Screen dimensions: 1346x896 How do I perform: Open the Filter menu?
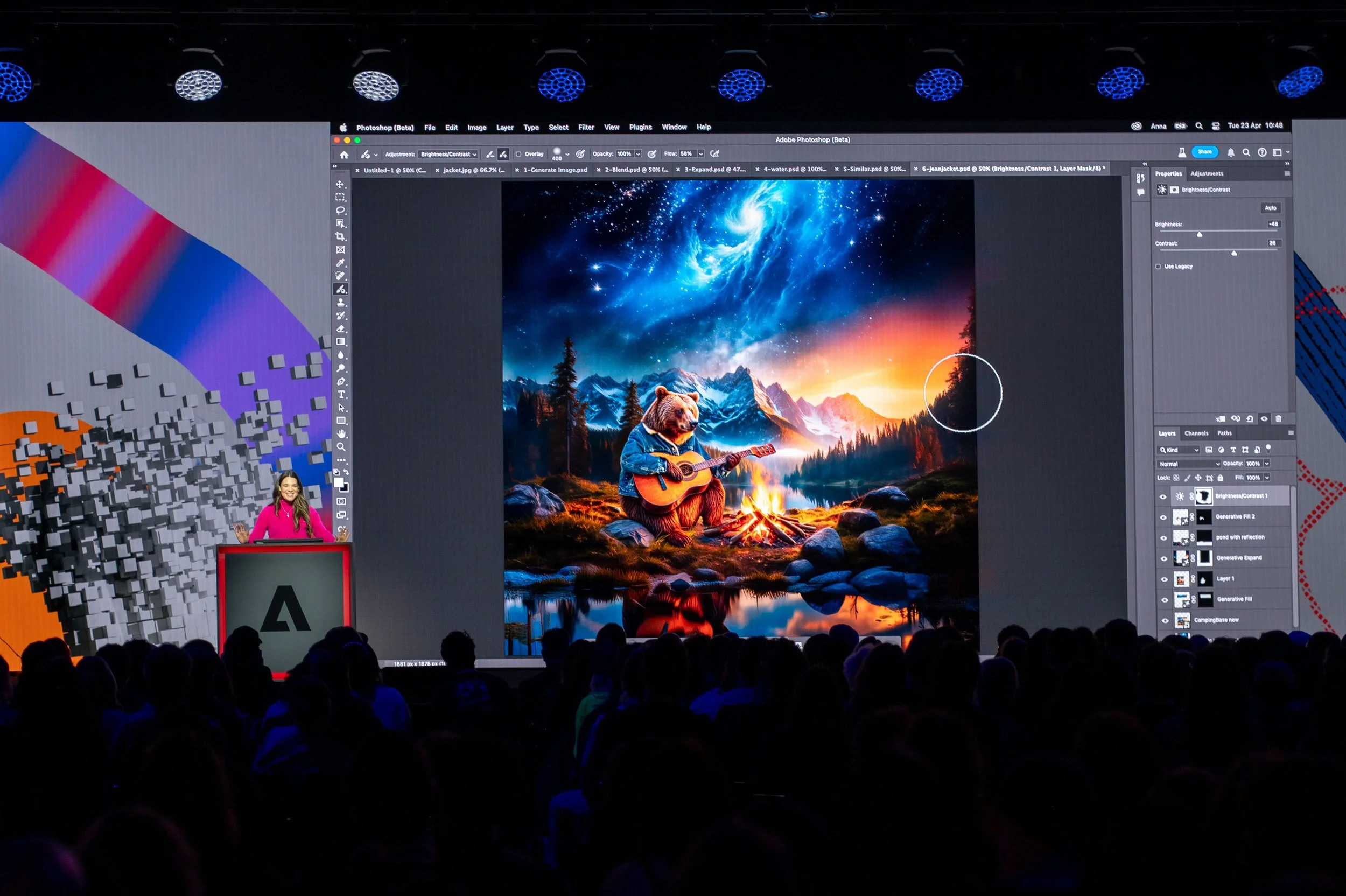click(586, 128)
